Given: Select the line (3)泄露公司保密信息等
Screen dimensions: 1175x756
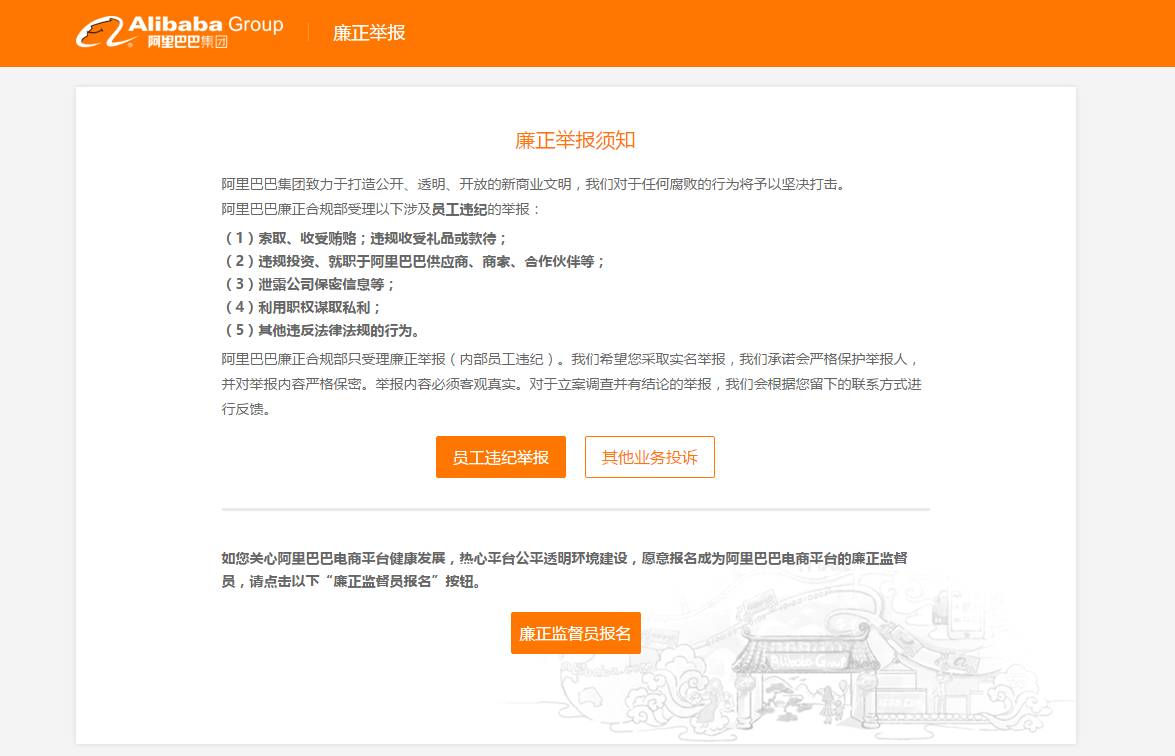Looking at the screenshot, I should click(309, 285).
